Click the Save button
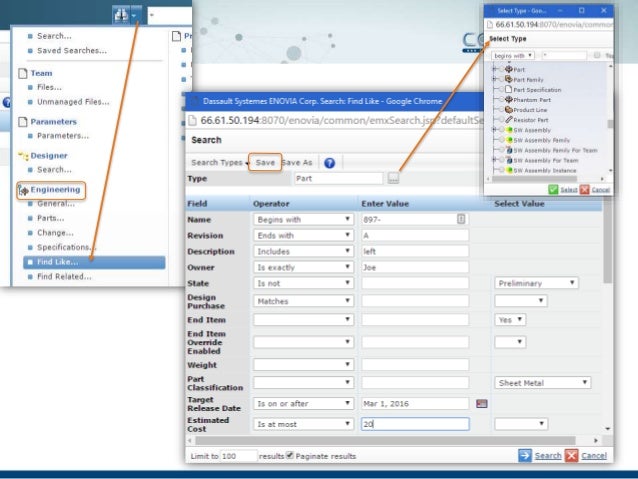This screenshot has width=638, height=479. [265, 162]
